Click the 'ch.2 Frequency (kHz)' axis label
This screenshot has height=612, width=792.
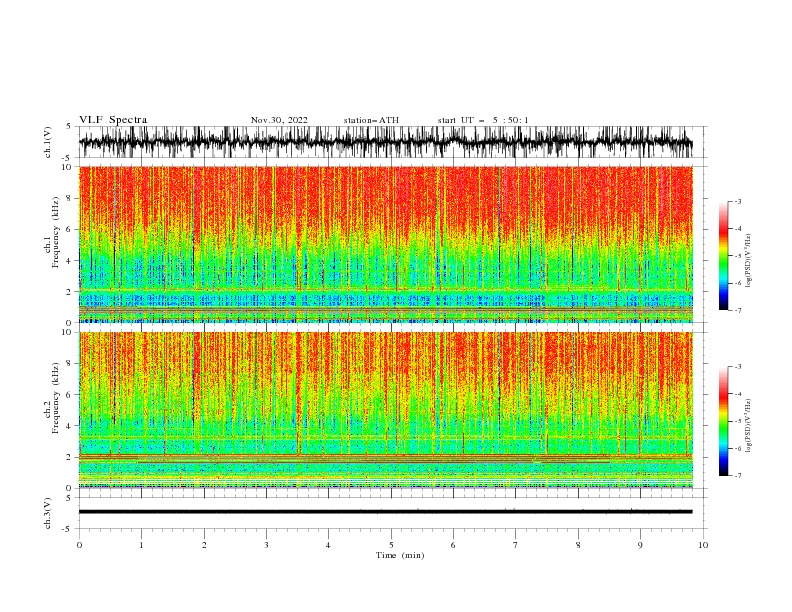[x=52, y=398]
